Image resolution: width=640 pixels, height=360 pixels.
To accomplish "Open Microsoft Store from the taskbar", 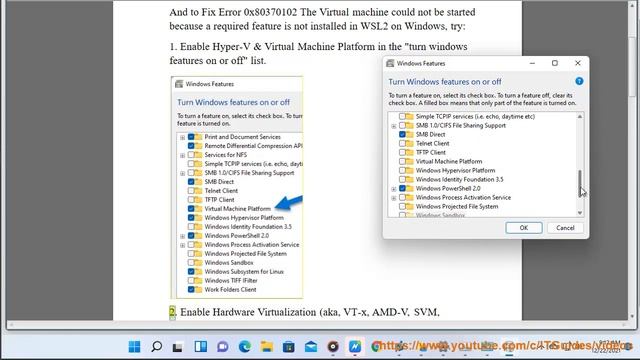I will pyautogui.click(x=289, y=347).
